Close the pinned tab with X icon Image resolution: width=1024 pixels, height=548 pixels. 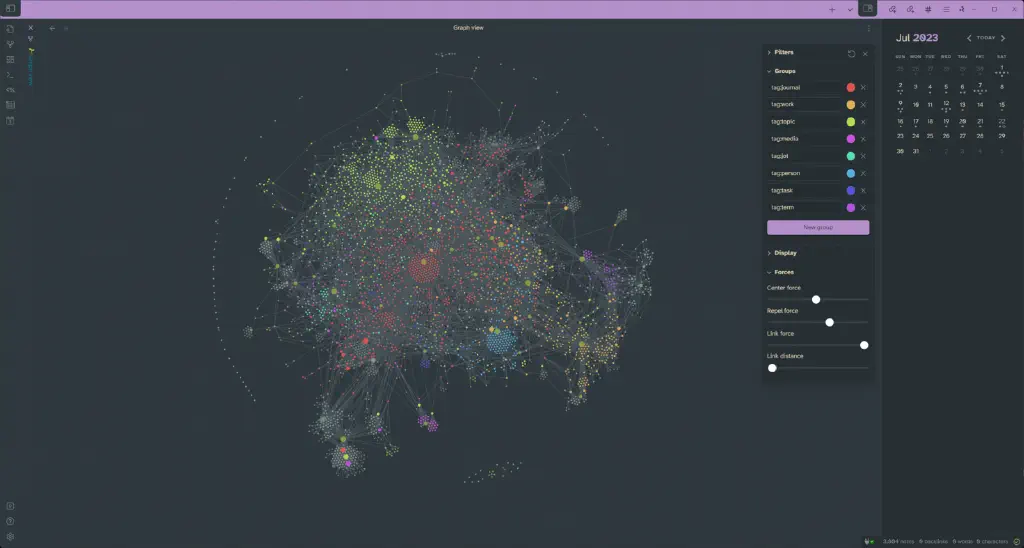(31, 28)
